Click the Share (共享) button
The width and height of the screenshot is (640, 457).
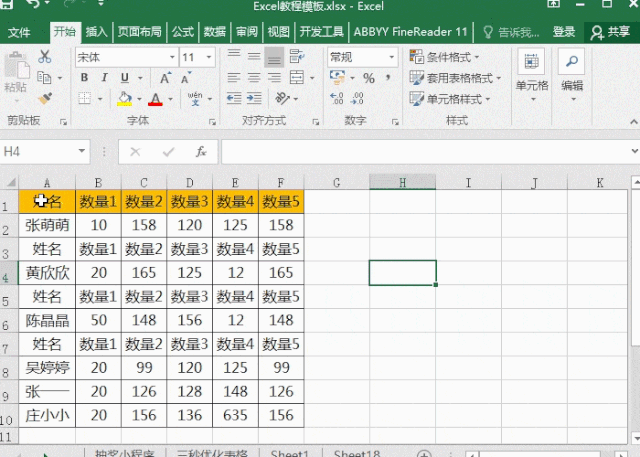pos(611,32)
